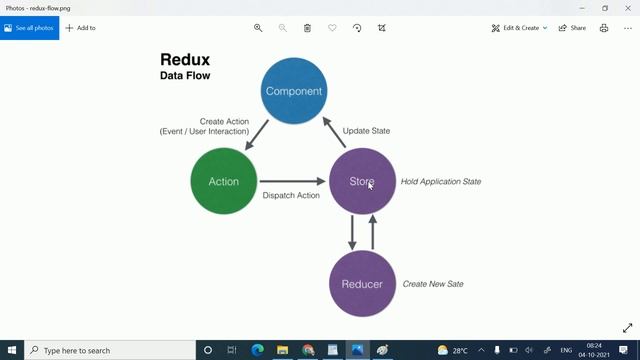Image resolution: width=640 pixels, height=360 pixels.
Task: Click the purple Store circle
Action: 362,181
